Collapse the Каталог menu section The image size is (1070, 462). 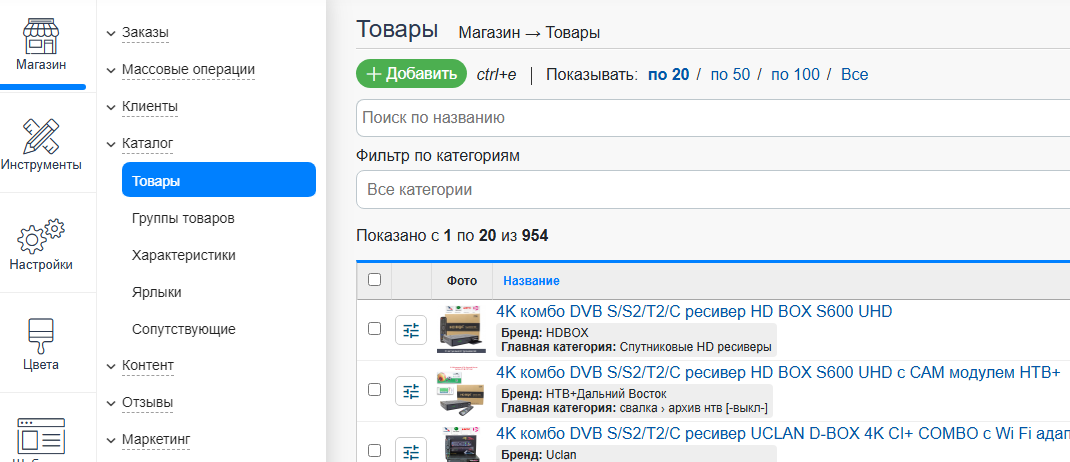tap(147, 144)
